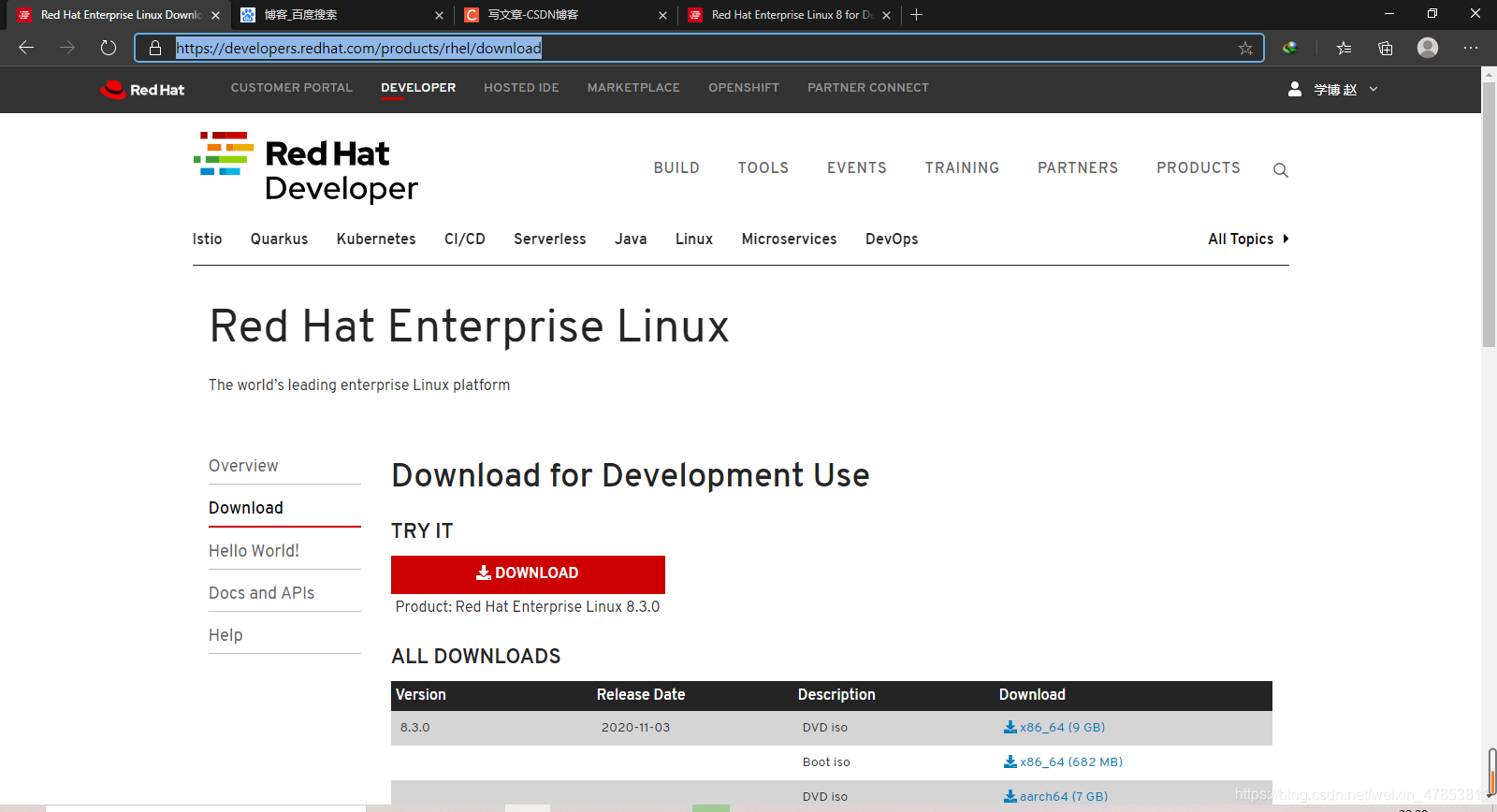Click the address bar URL field
This screenshot has width=1497, height=812.
click(700, 48)
